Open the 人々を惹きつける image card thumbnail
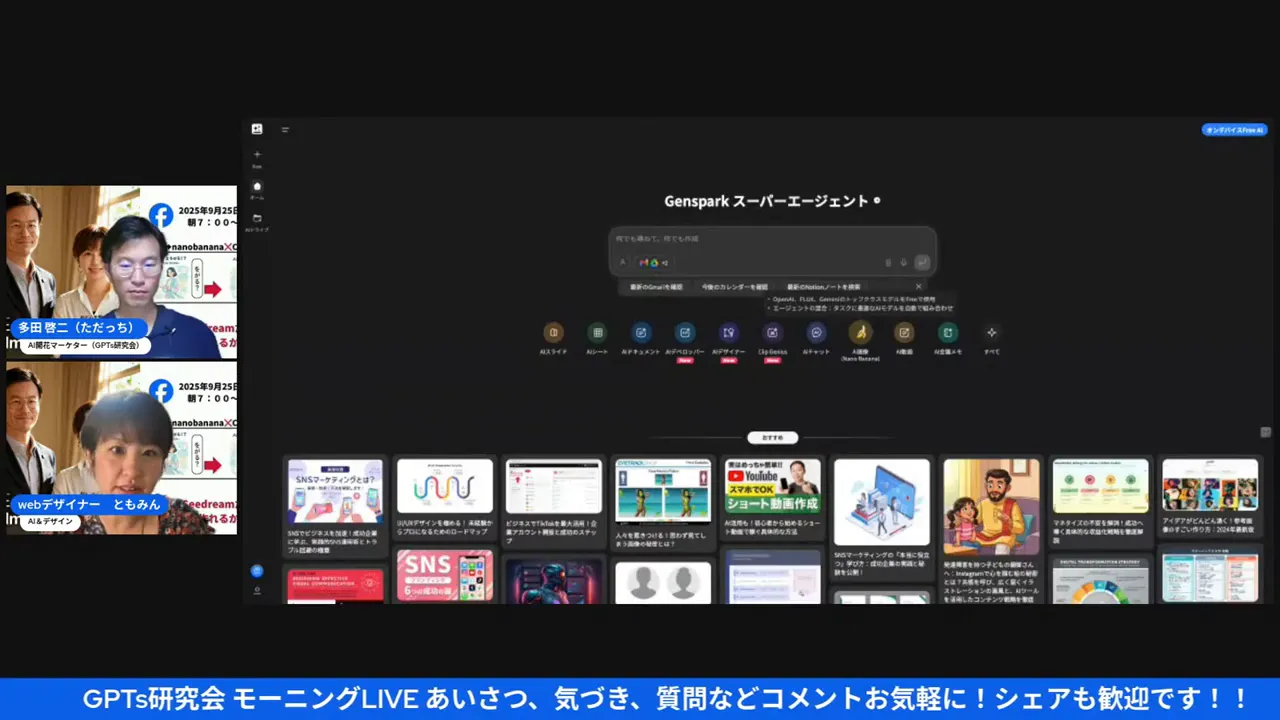Viewport: 1280px width, 720px height. tap(663, 491)
